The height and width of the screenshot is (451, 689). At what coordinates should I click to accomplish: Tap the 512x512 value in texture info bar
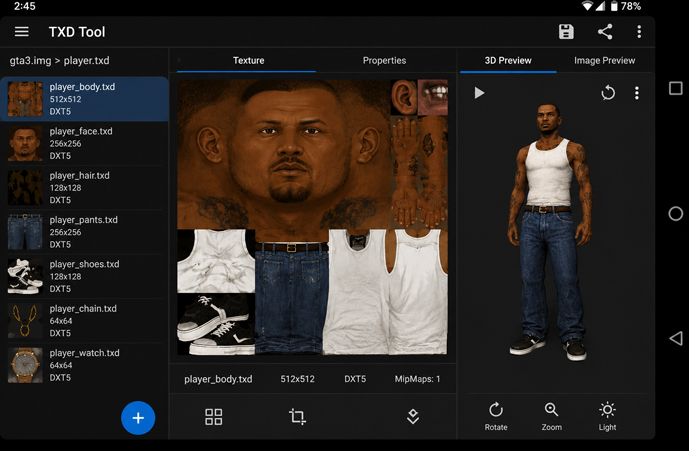[x=297, y=379]
